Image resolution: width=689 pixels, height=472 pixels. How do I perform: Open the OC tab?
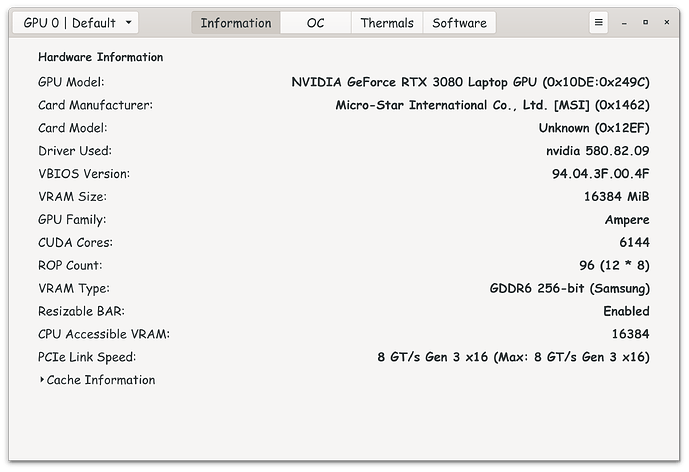click(x=315, y=22)
